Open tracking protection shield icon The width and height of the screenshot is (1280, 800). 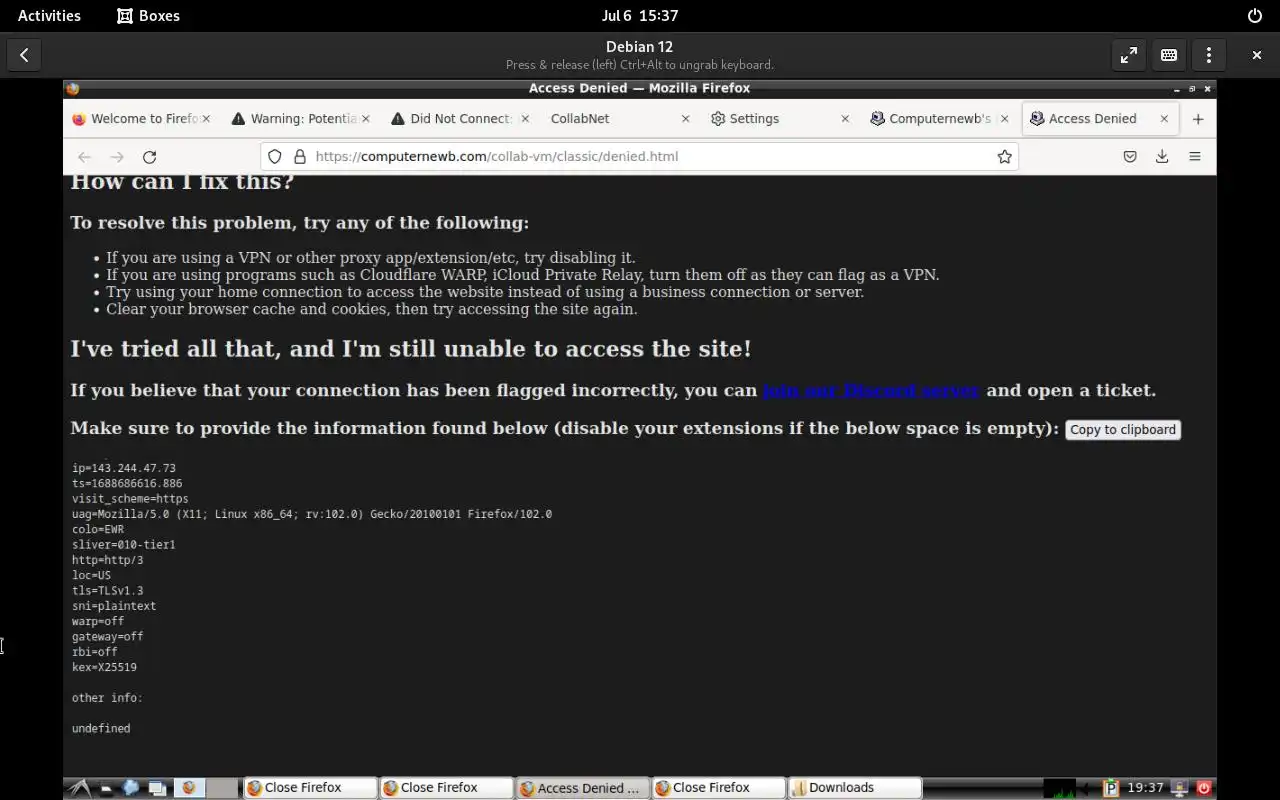tap(275, 157)
